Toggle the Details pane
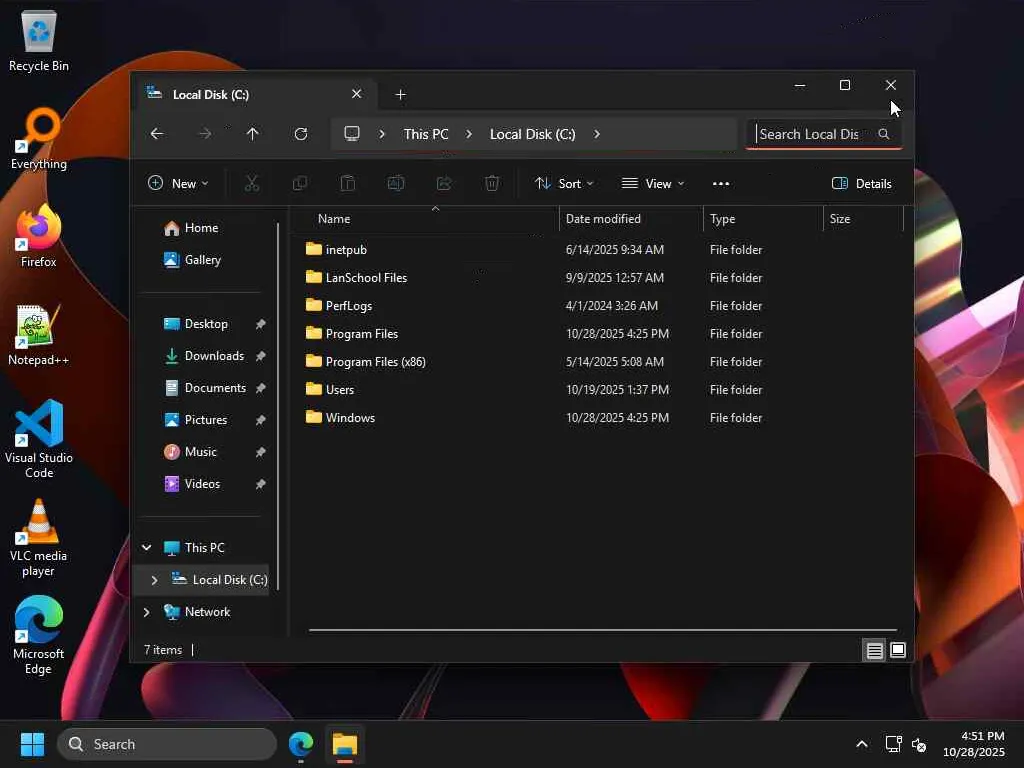1024x768 pixels. click(861, 184)
